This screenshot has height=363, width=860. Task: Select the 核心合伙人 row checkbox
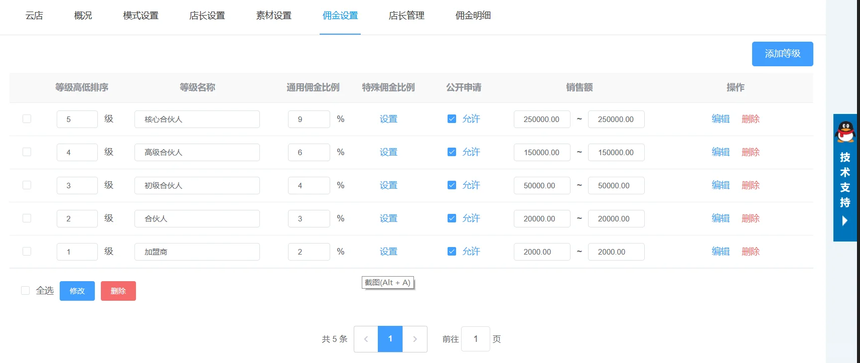(26, 118)
